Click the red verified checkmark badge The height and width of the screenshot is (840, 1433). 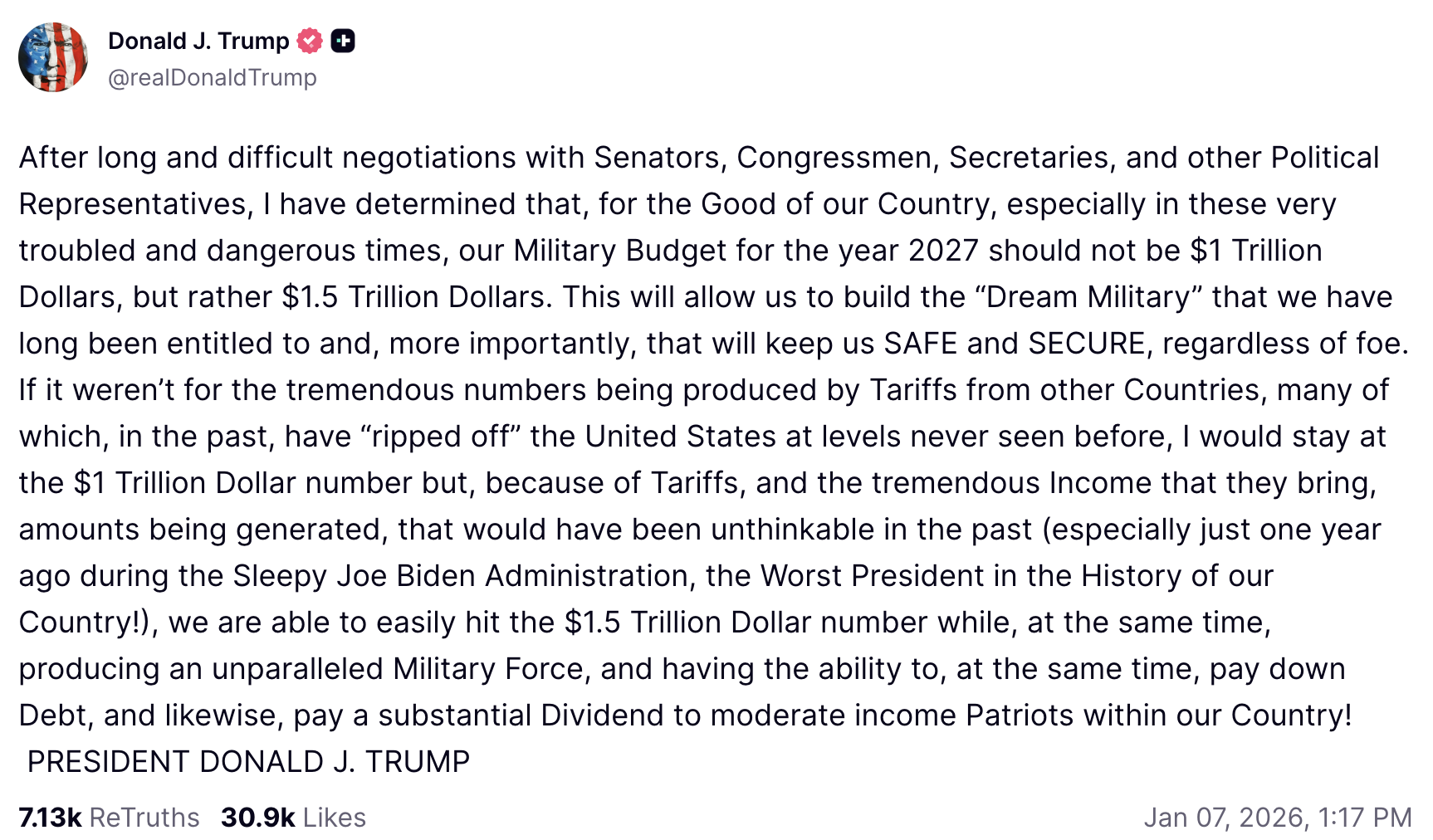(x=310, y=41)
